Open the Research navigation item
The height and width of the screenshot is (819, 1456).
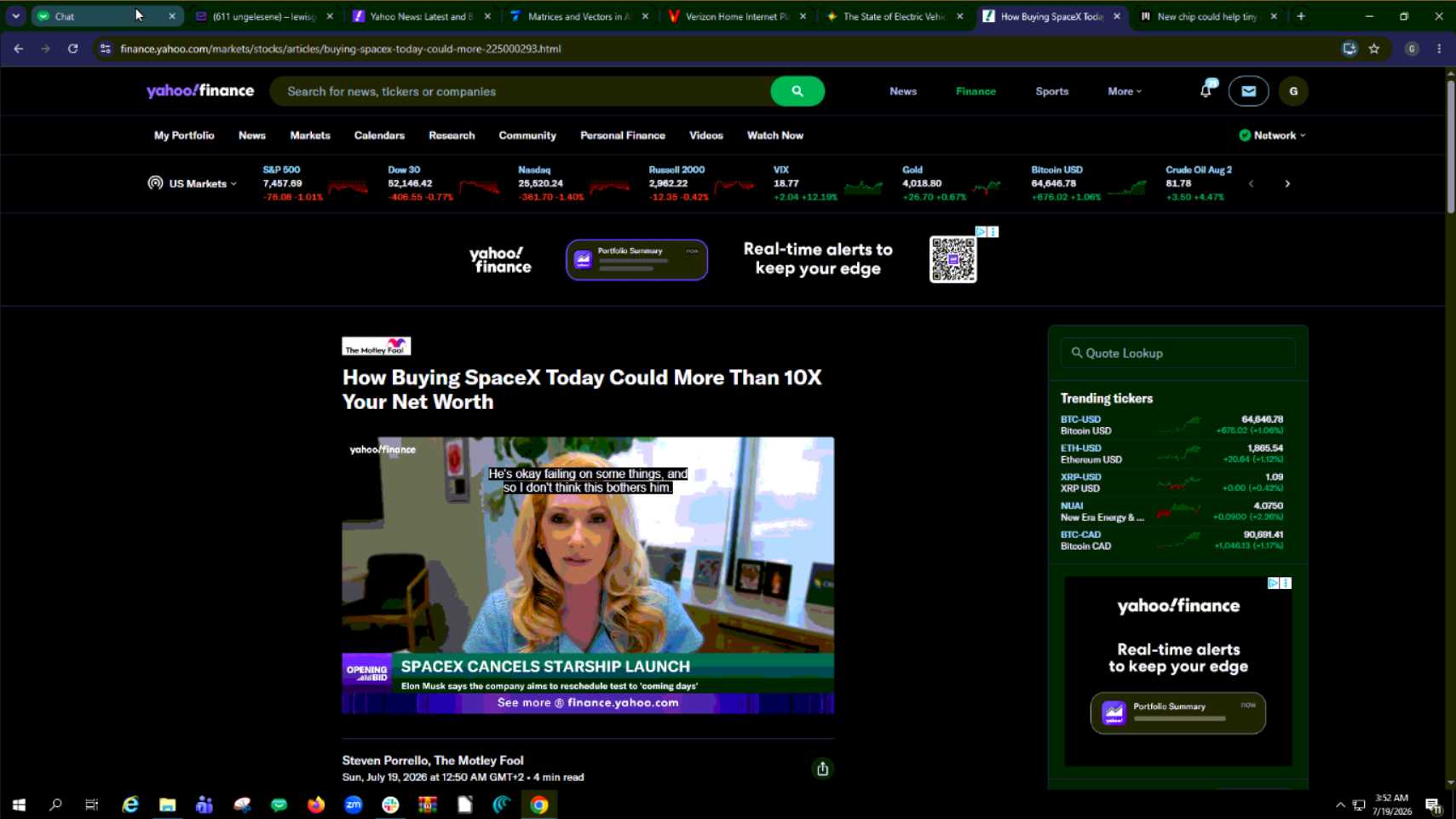tap(452, 136)
